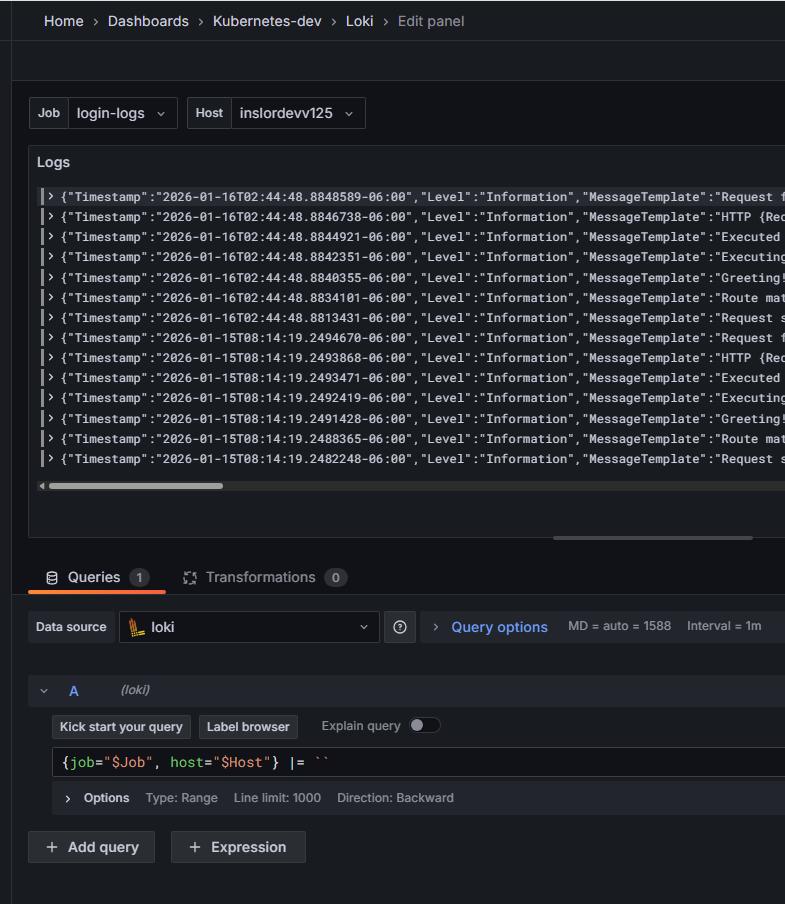Open the Job variable dropdown login-logs
Screen dimensions: 785x904
point(122,113)
